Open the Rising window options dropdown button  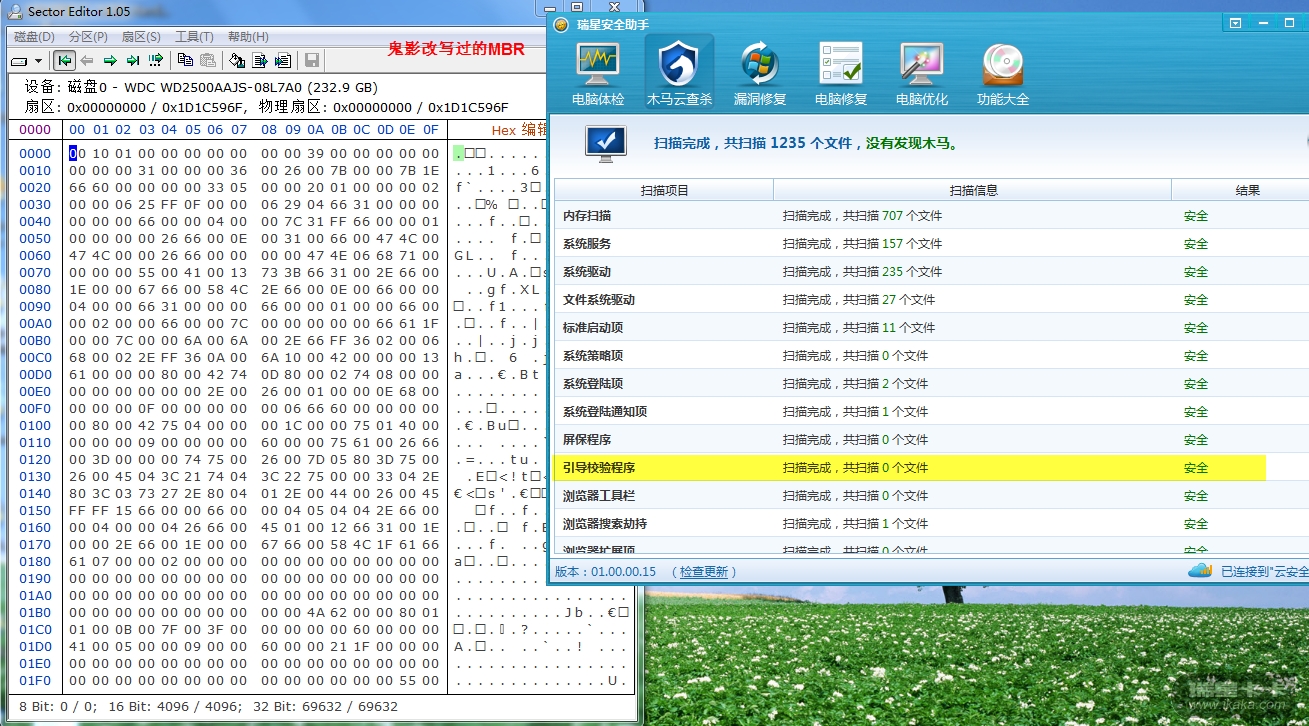[x=1235, y=23]
